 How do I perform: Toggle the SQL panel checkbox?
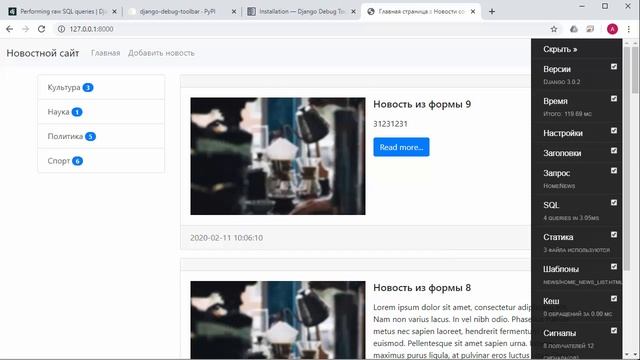614,202
